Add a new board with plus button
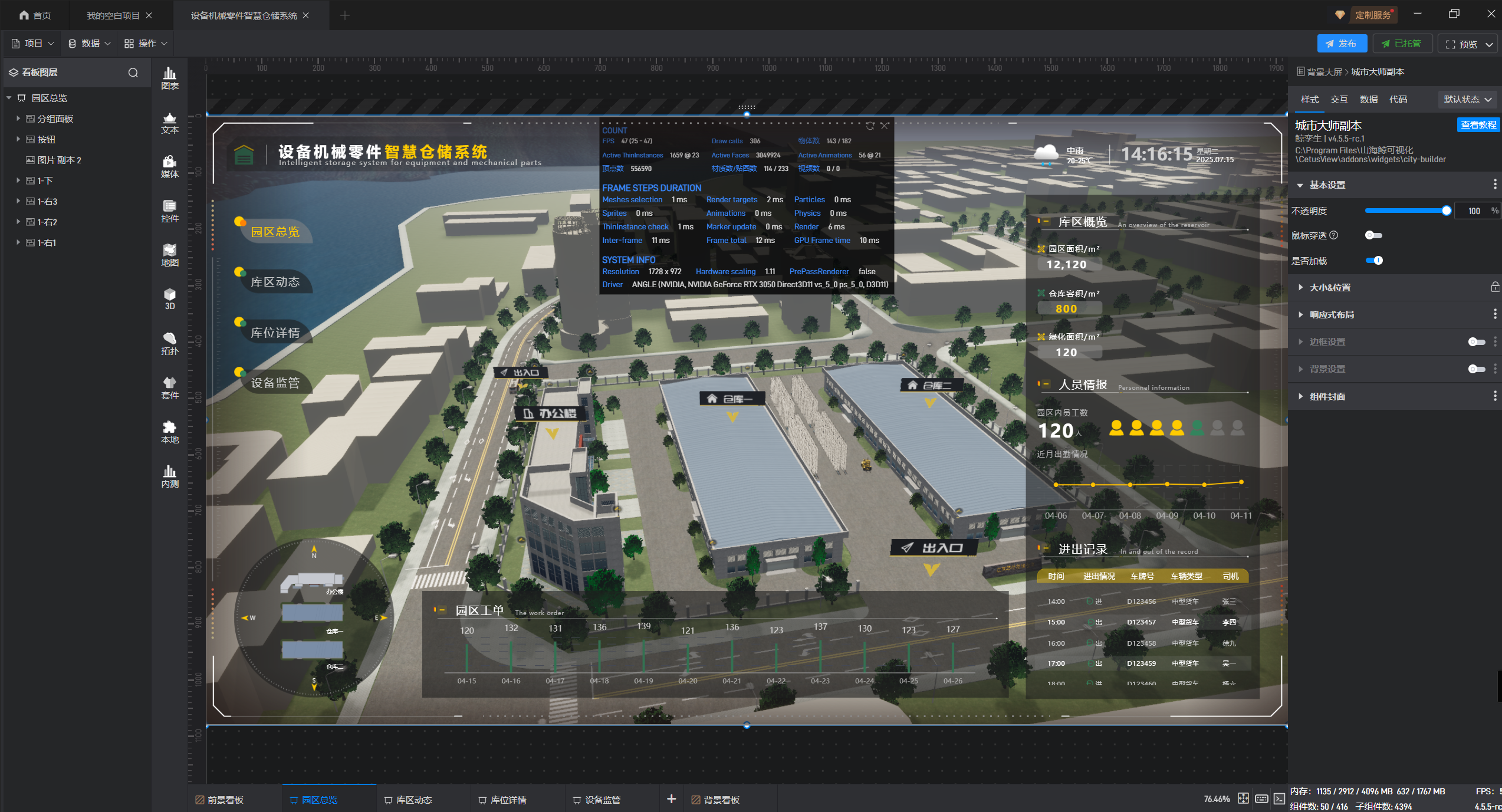This screenshot has height=812, width=1502. 671,798
